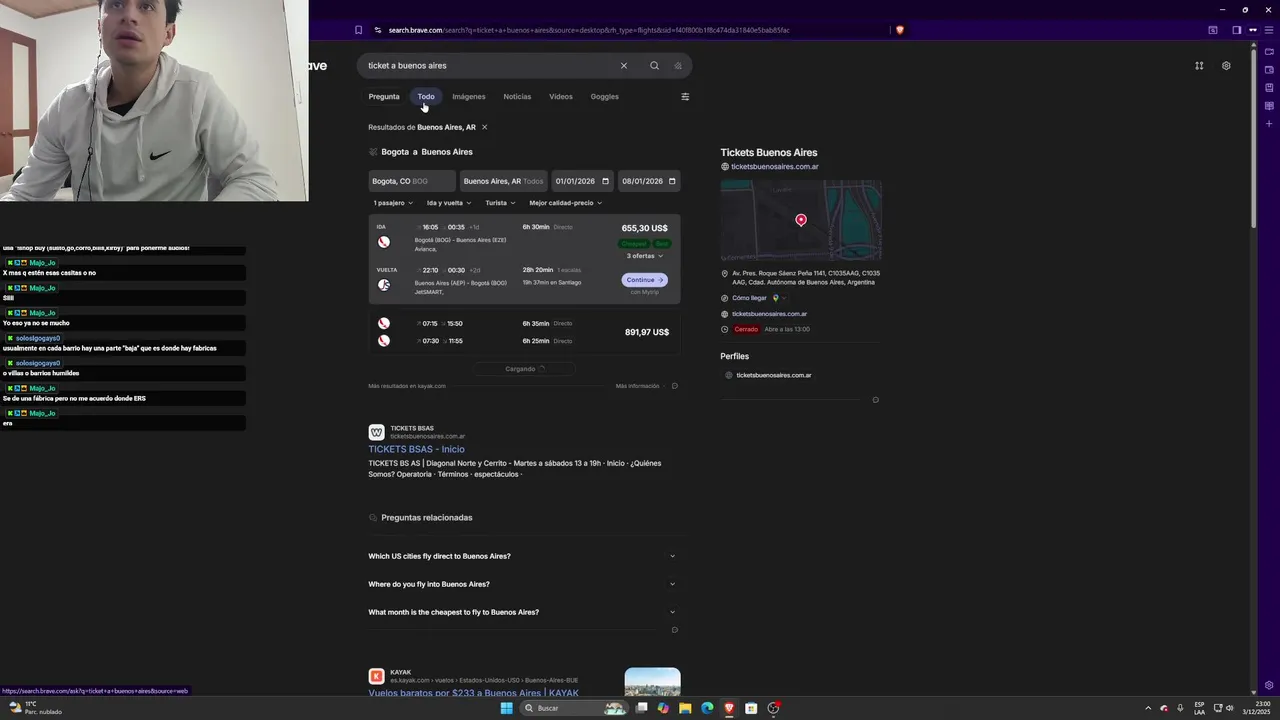Viewport: 1280px width, 720px height.
Task: Expand 'What month is the cheapest to fly' question
Action: [522, 612]
